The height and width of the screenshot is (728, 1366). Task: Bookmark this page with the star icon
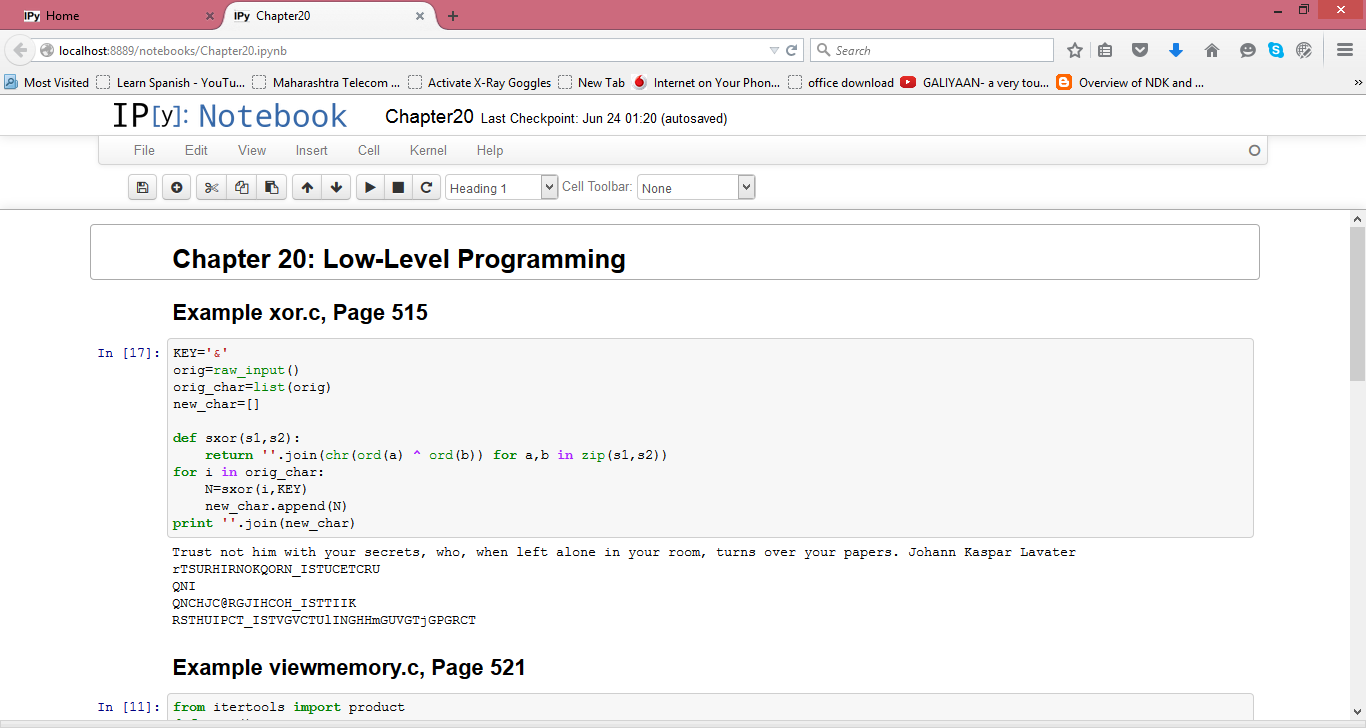click(x=1075, y=50)
